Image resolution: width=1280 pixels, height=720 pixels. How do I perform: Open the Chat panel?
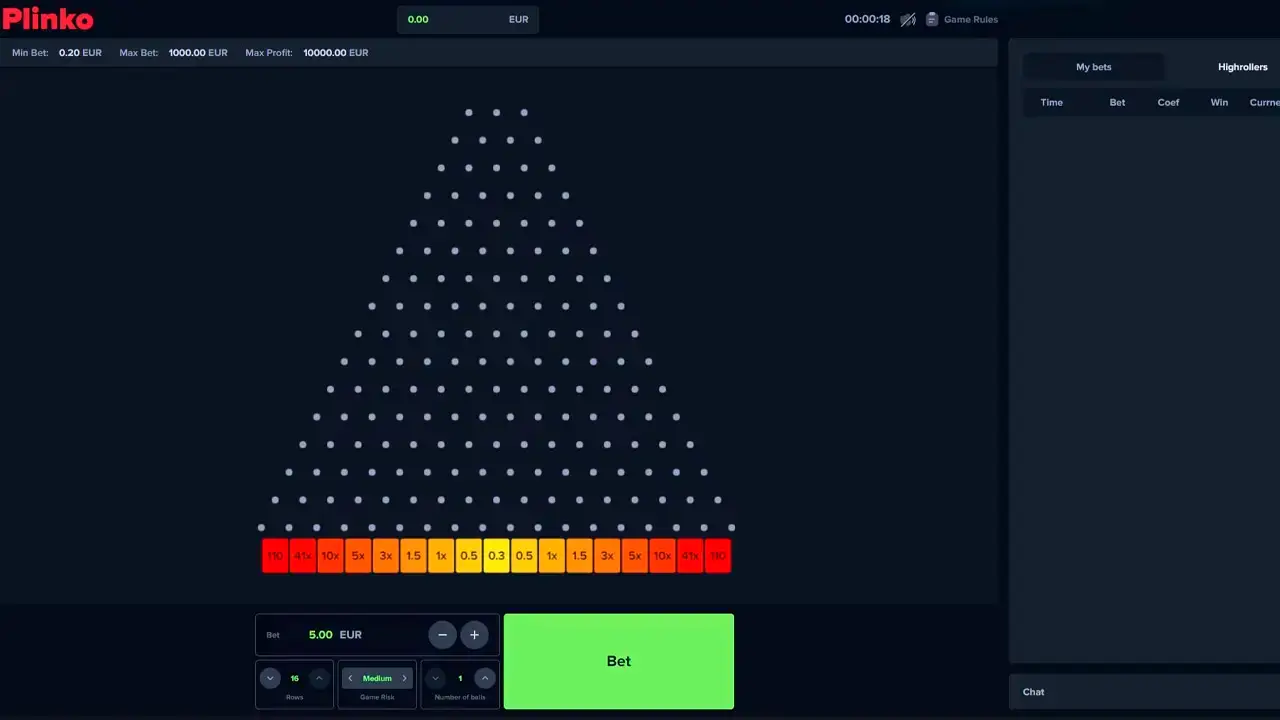pos(1034,692)
